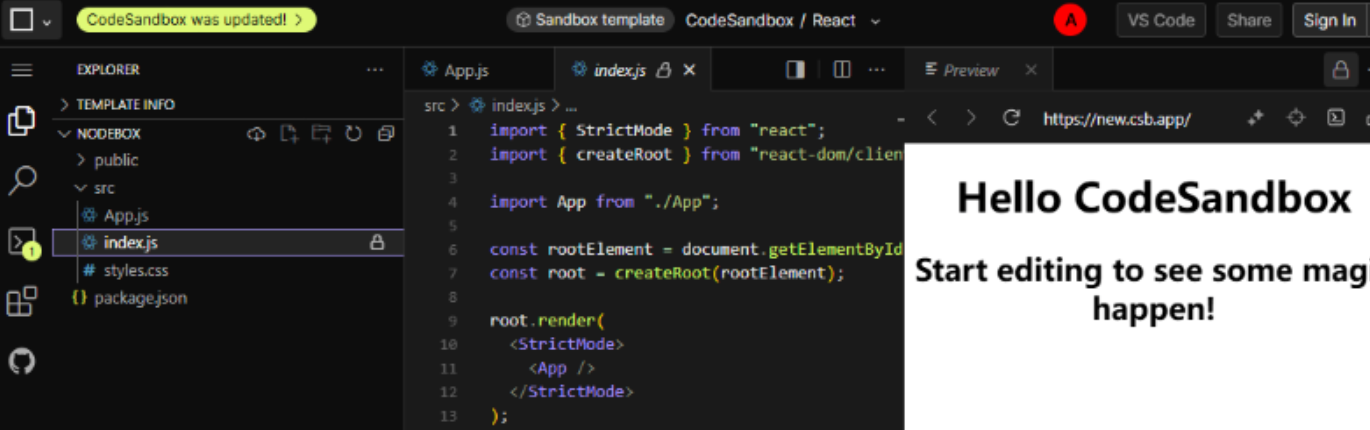Click the '<StrictMode>' code on line 10
This screenshot has width=1370, height=430.
coord(566,344)
